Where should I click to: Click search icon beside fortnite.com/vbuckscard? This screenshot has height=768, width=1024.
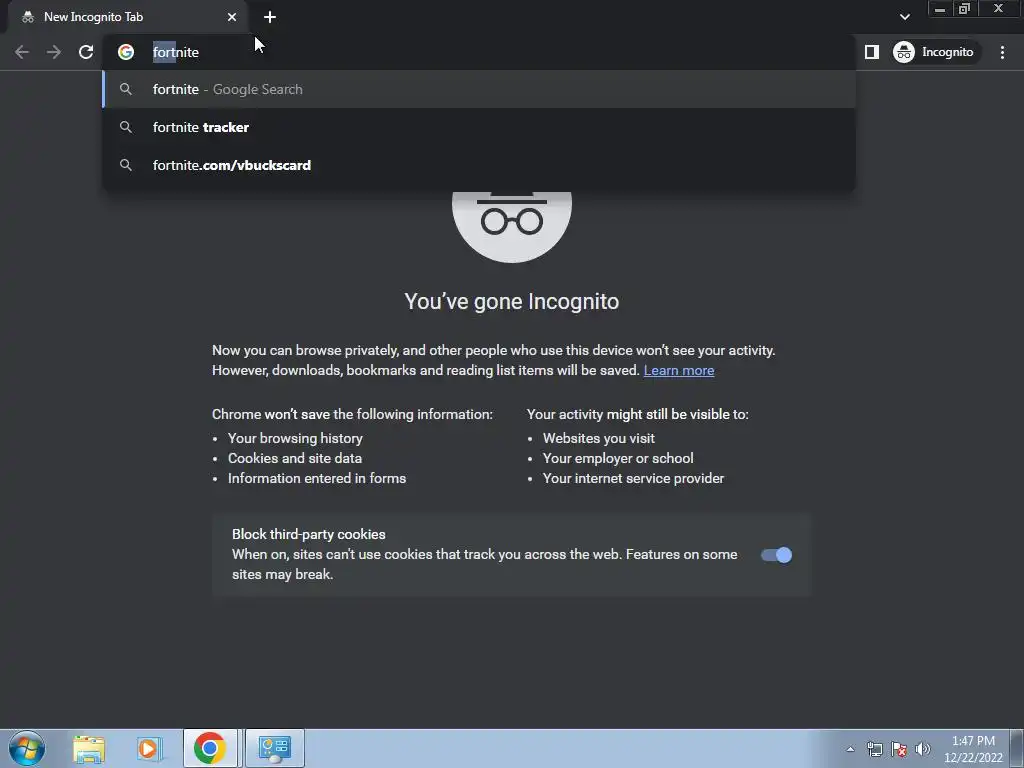tap(126, 165)
